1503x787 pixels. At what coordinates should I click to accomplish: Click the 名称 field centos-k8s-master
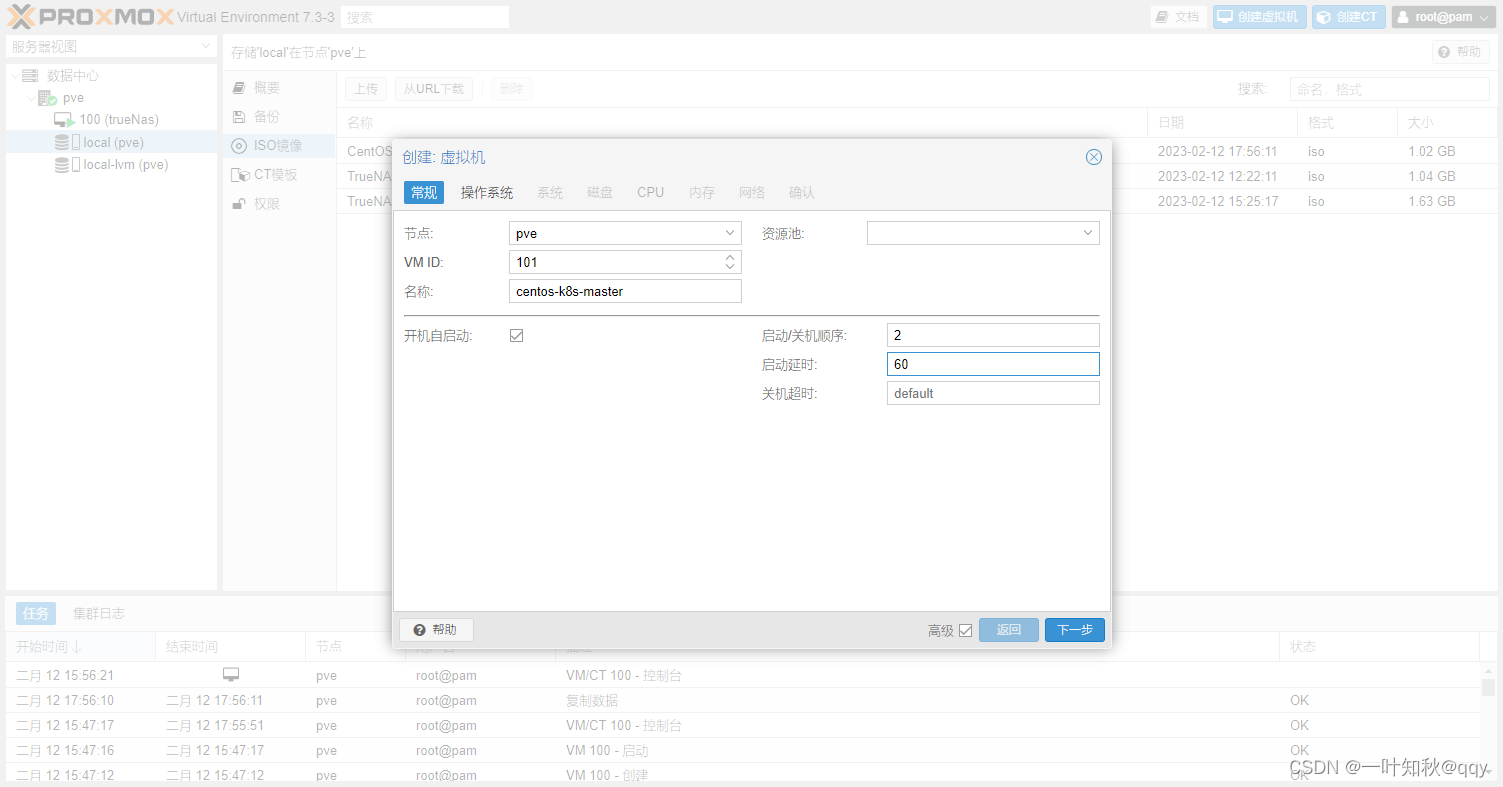(625, 291)
